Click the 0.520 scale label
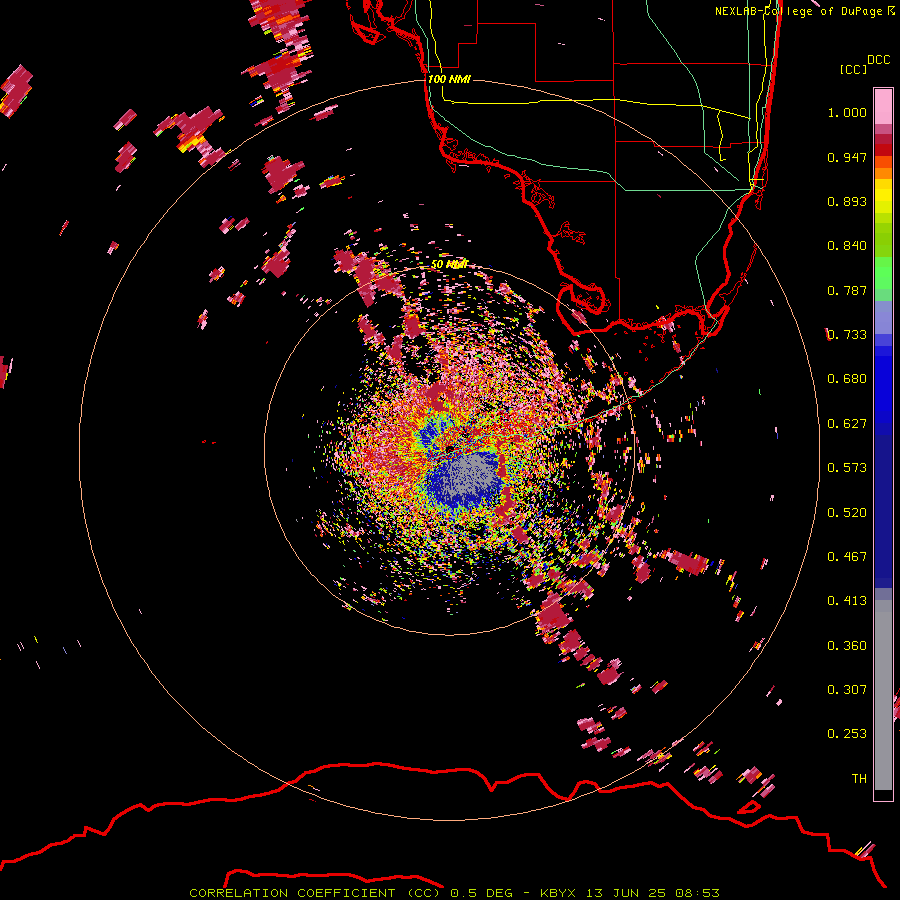Image resolution: width=900 pixels, height=900 pixels. point(847,513)
